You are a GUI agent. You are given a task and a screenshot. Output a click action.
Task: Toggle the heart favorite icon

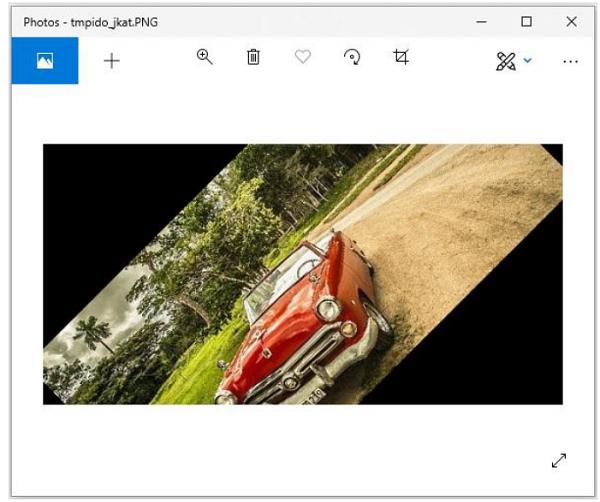click(302, 57)
